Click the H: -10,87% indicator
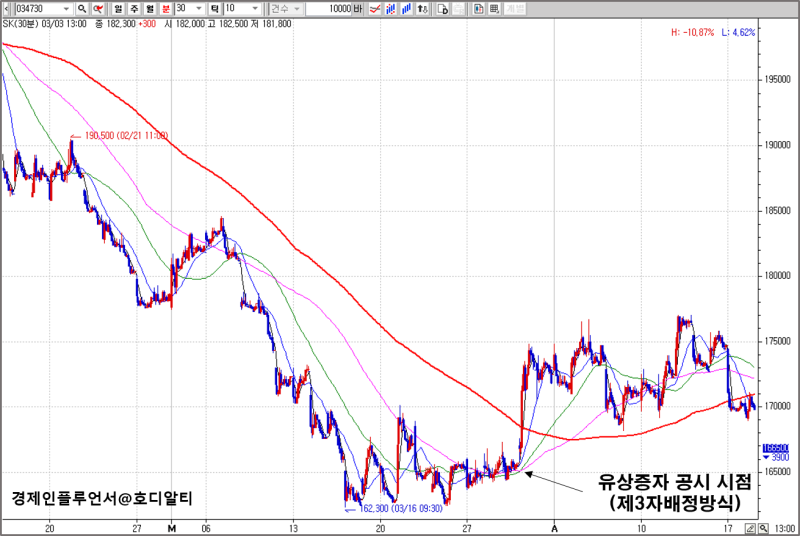800x536 pixels. (692, 33)
